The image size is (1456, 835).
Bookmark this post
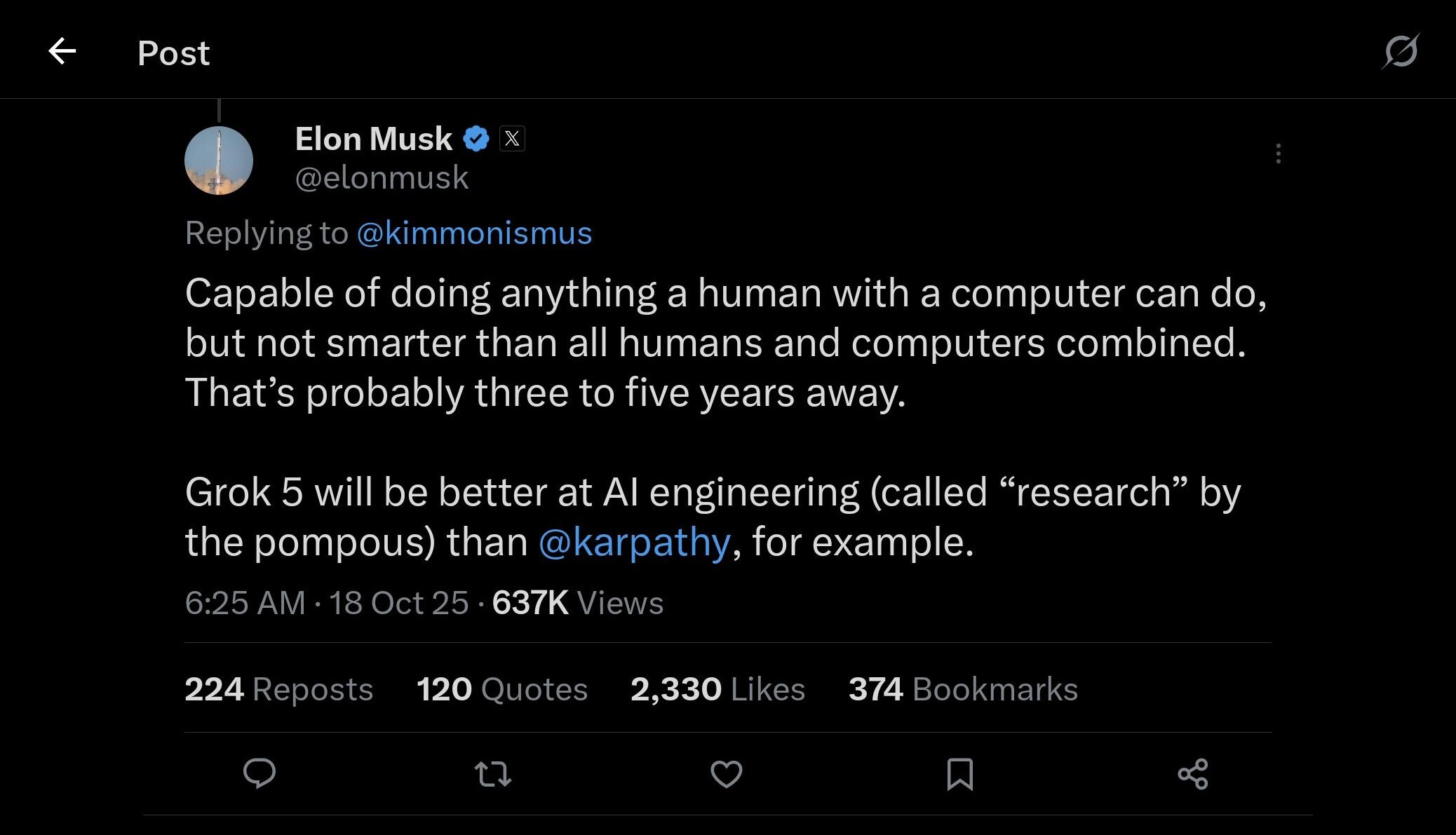(959, 774)
